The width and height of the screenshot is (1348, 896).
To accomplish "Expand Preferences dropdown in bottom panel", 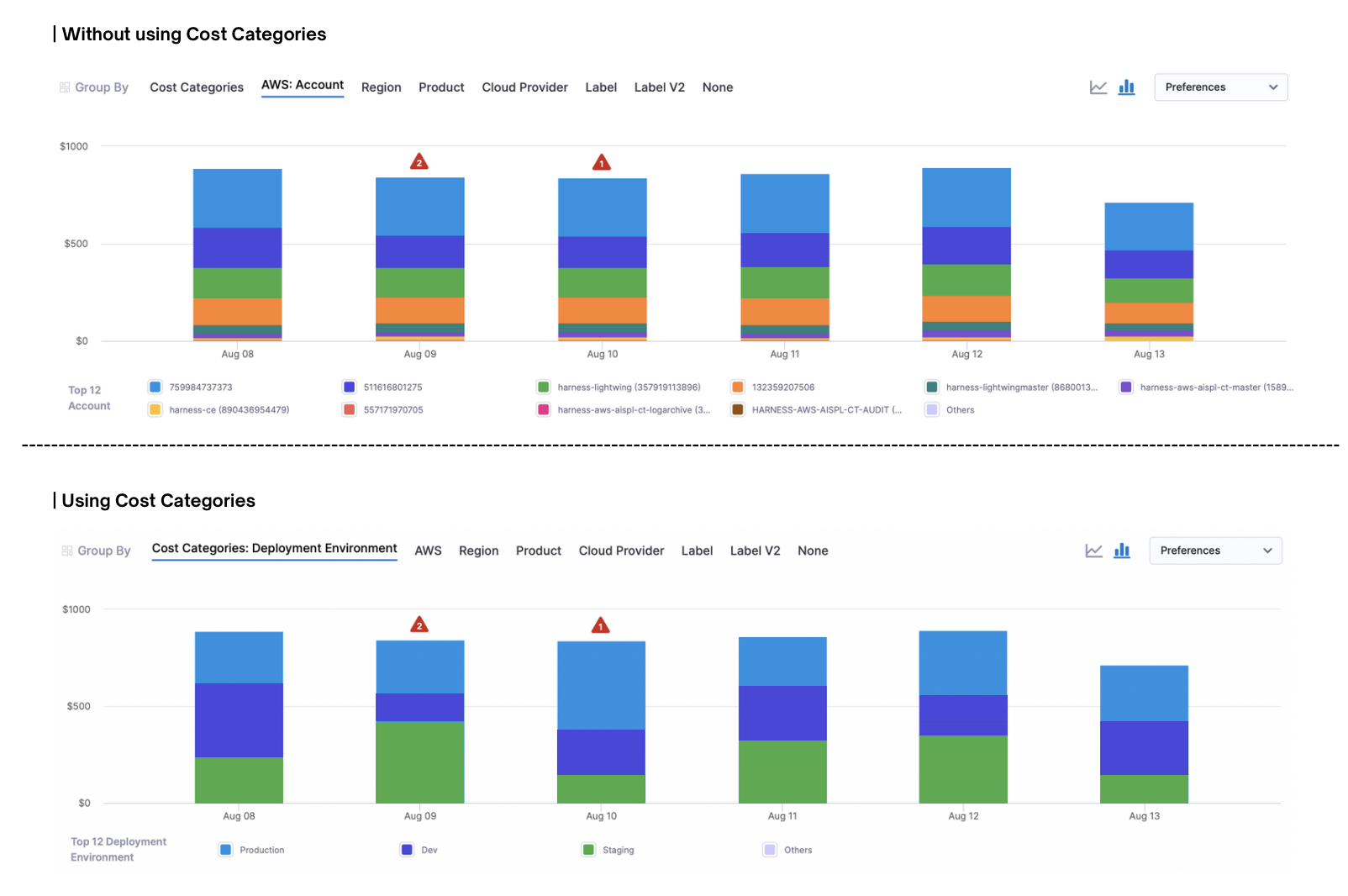I will click(1215, 551).
